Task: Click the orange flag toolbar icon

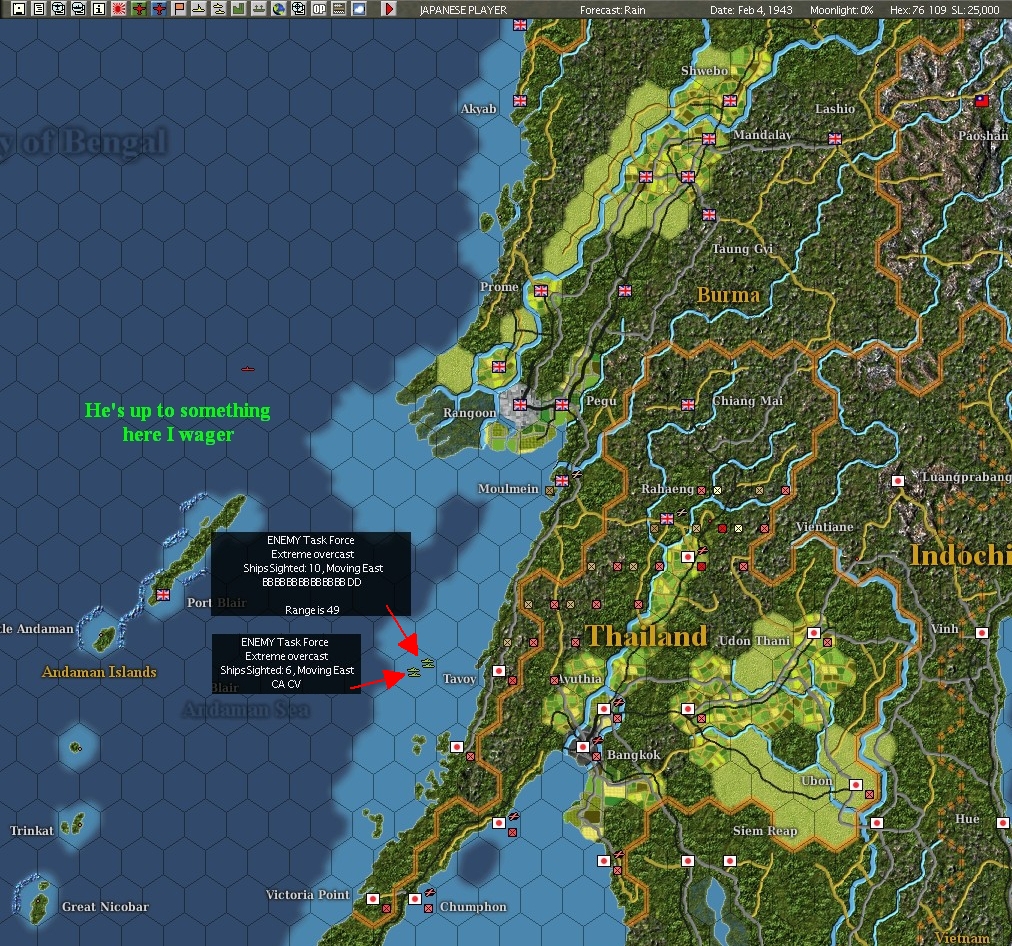Action: 179,8
